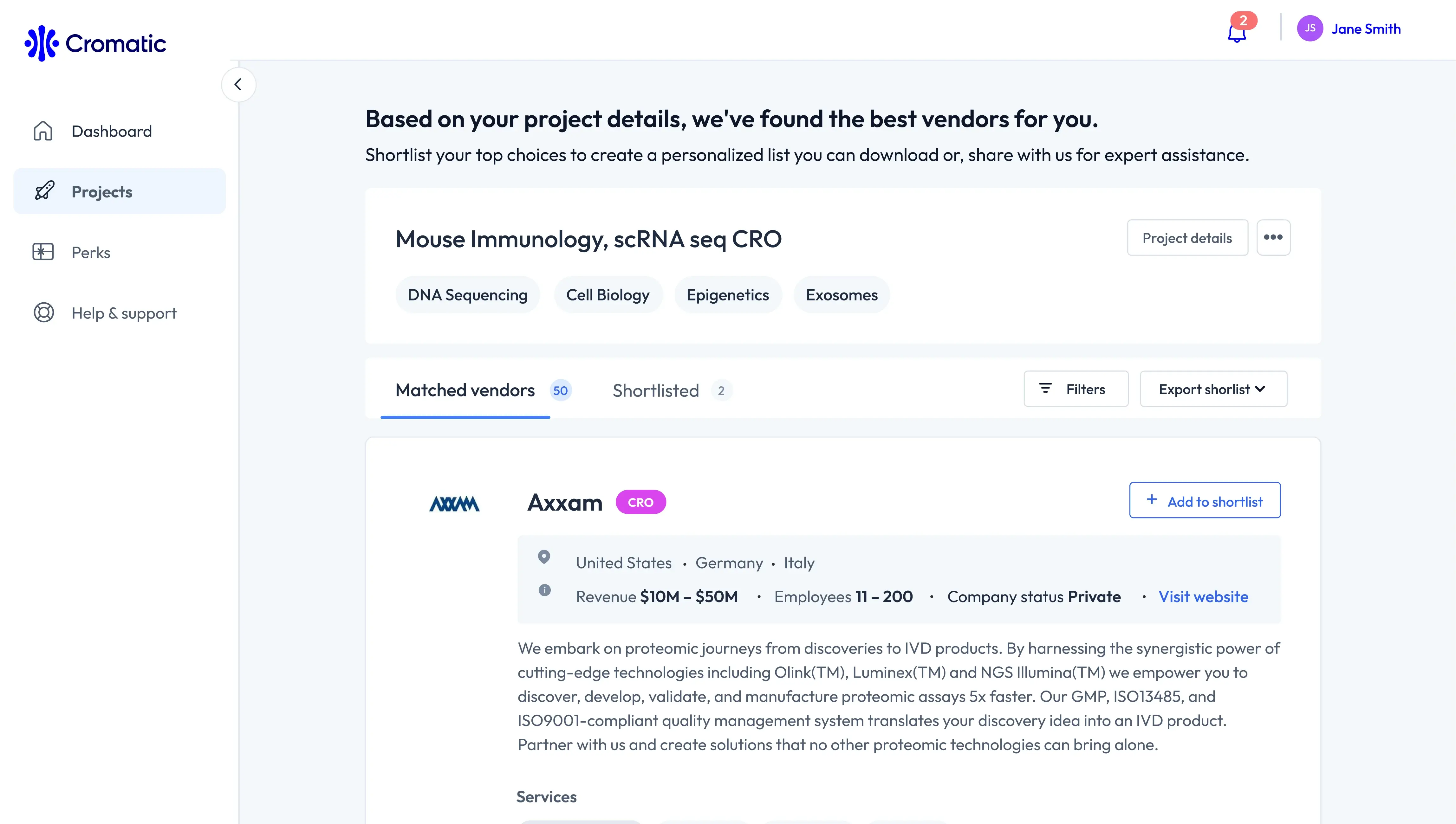Viewport: 1456px width, 824px height.
Task: Open the Dashboard from the sidebar
Action: (x=112, y=131)
